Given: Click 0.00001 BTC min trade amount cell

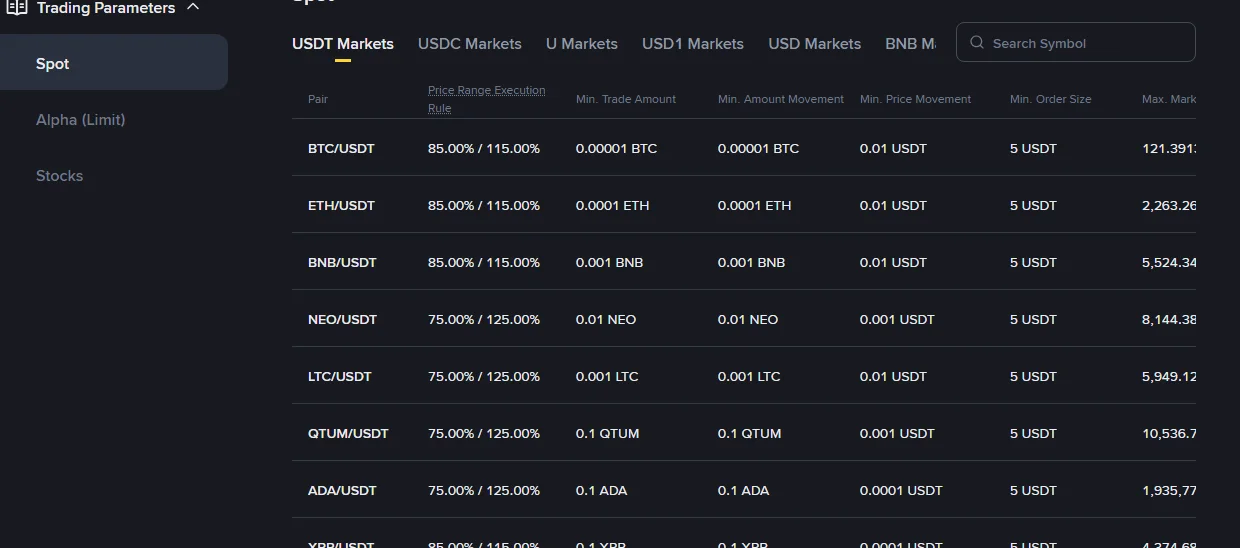Looking at the screenshot, I should click(616, 148).
